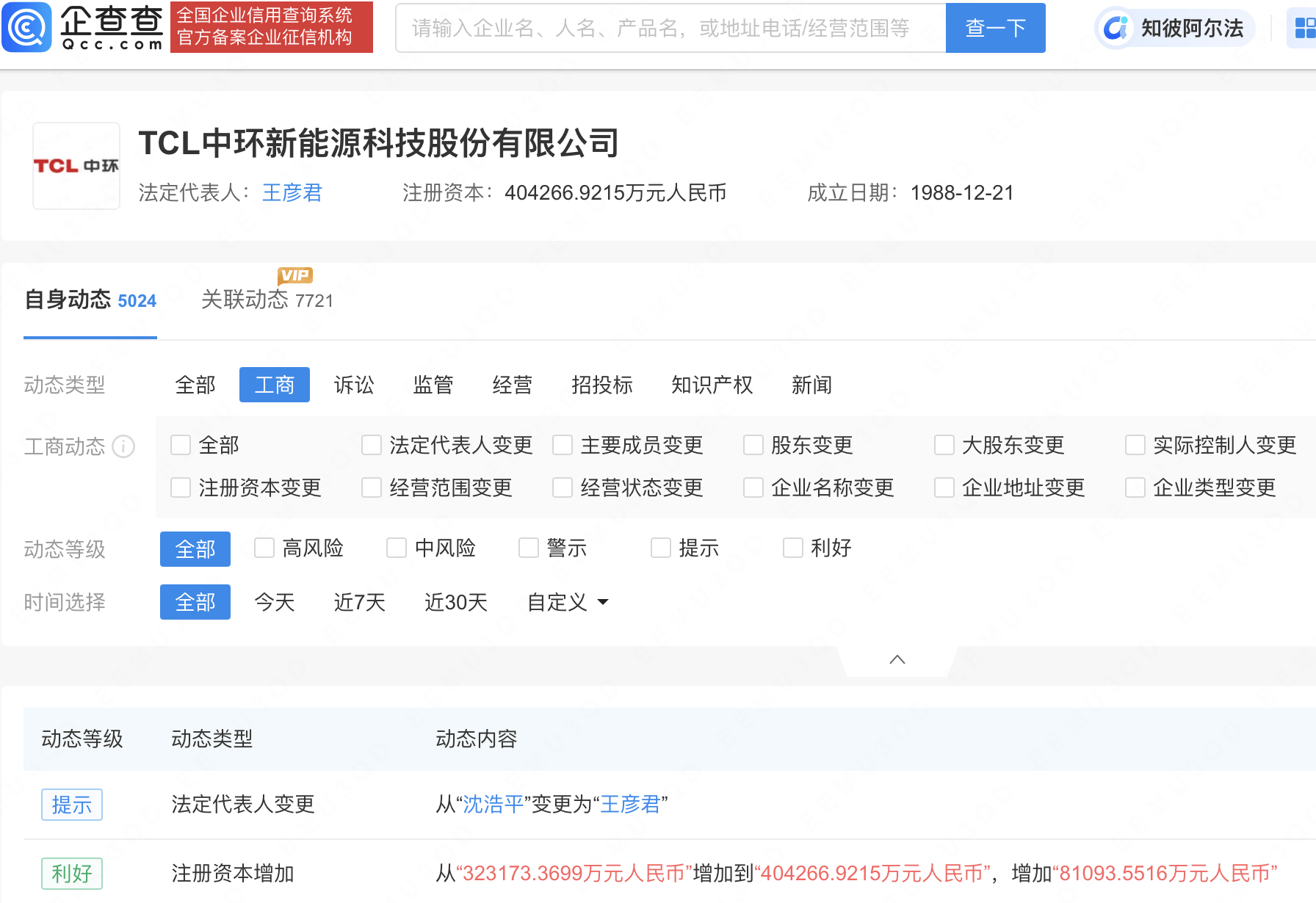This screenshot has height=903, width=1316.
Task: Select 全部 under 时间选择
Action: [x=195, y=602]
